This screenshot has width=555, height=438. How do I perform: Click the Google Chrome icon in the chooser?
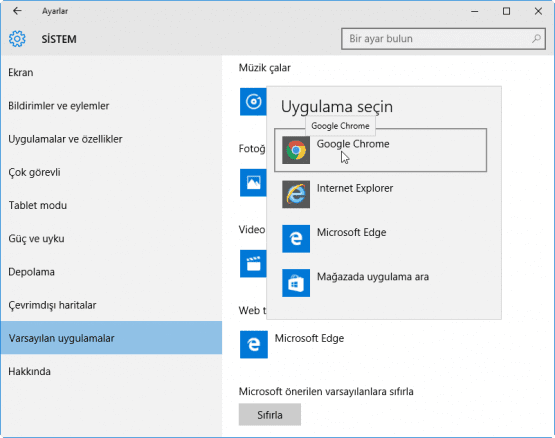click(x=296, y=150)
